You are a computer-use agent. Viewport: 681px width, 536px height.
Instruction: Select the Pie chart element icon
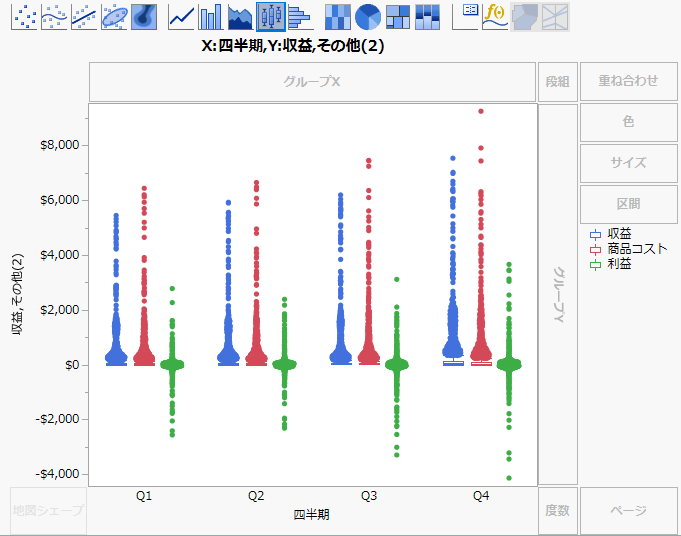click(x=368, y=17)
